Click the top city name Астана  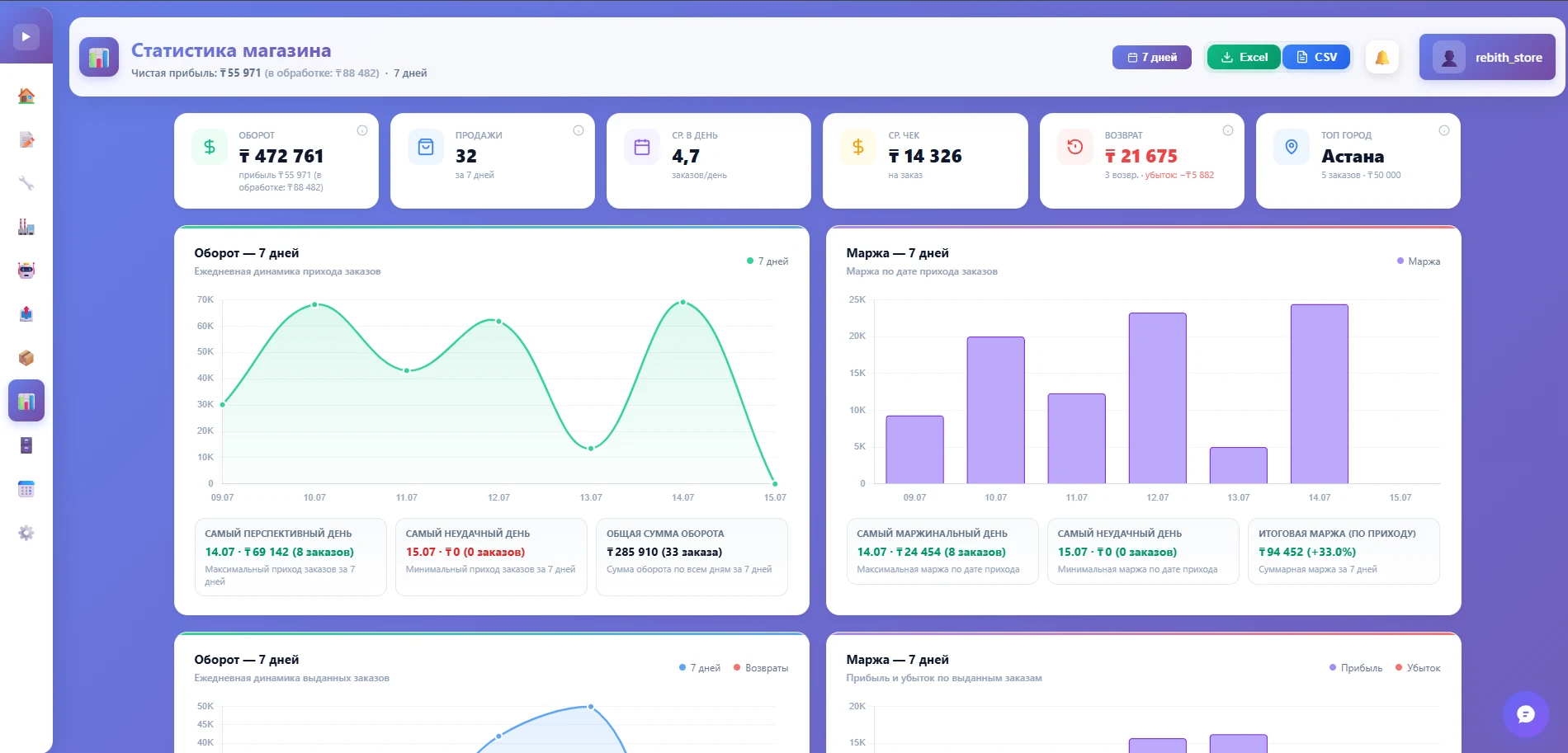point(1353,156)
